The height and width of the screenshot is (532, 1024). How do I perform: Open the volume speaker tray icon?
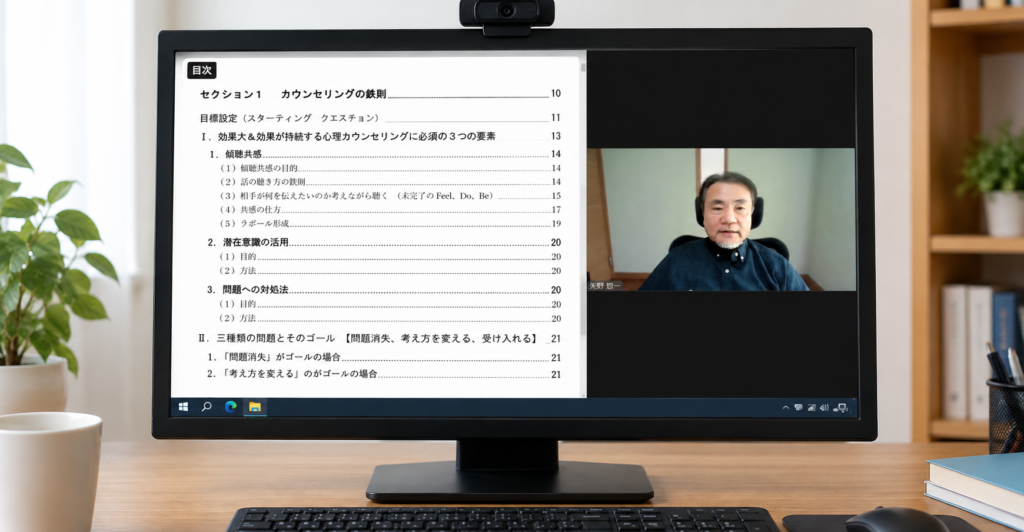[824, 407]
